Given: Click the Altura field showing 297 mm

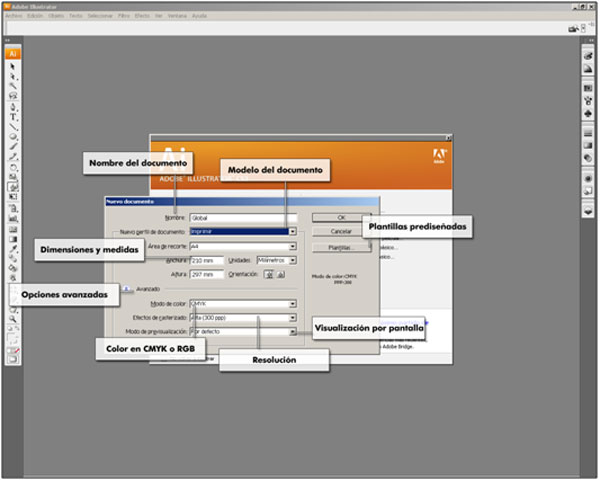Looking at the screenshot, I should [207, 274].
